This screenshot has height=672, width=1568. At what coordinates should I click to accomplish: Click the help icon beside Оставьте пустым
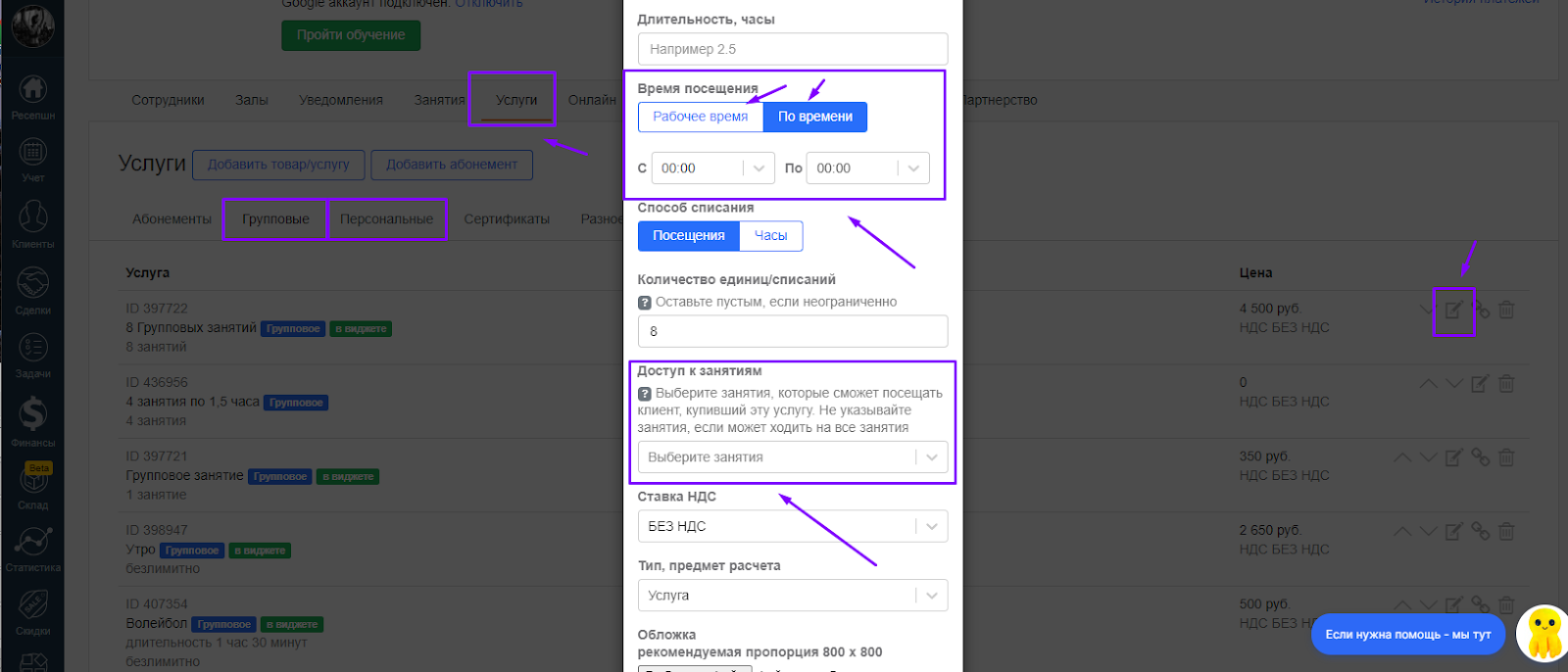[645, 303]
